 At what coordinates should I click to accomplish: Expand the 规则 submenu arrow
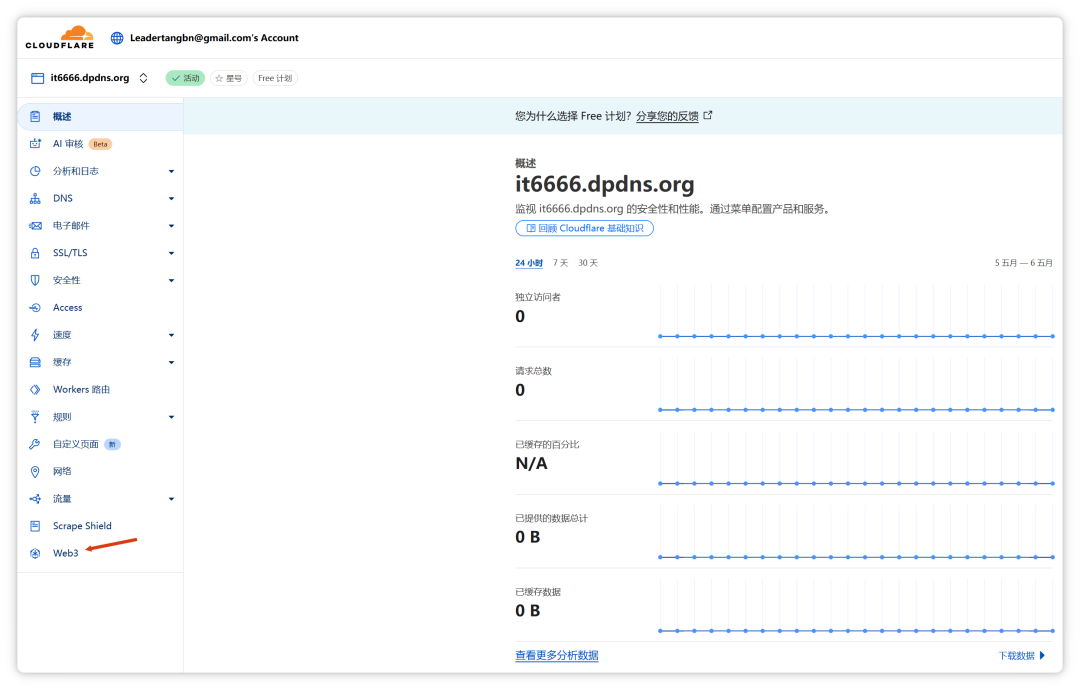point(172,417)
